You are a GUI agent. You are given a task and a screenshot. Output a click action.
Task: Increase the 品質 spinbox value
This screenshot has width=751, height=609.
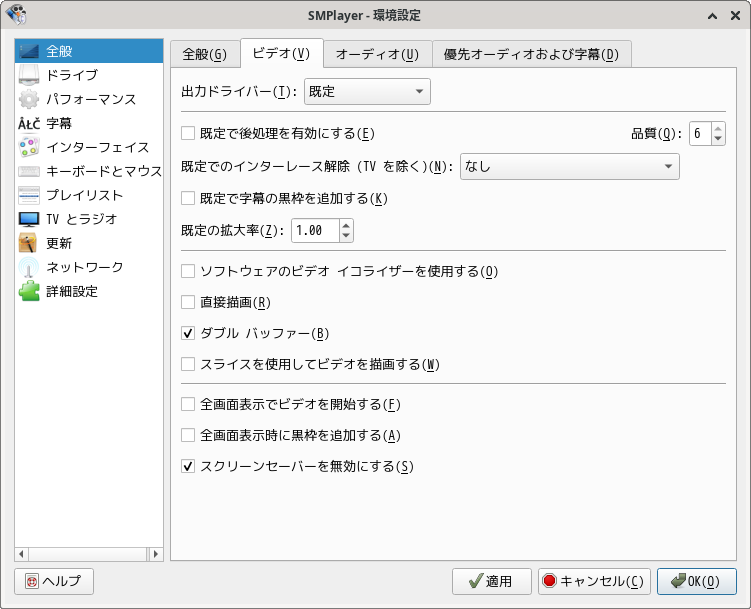[x=719, y=128]
